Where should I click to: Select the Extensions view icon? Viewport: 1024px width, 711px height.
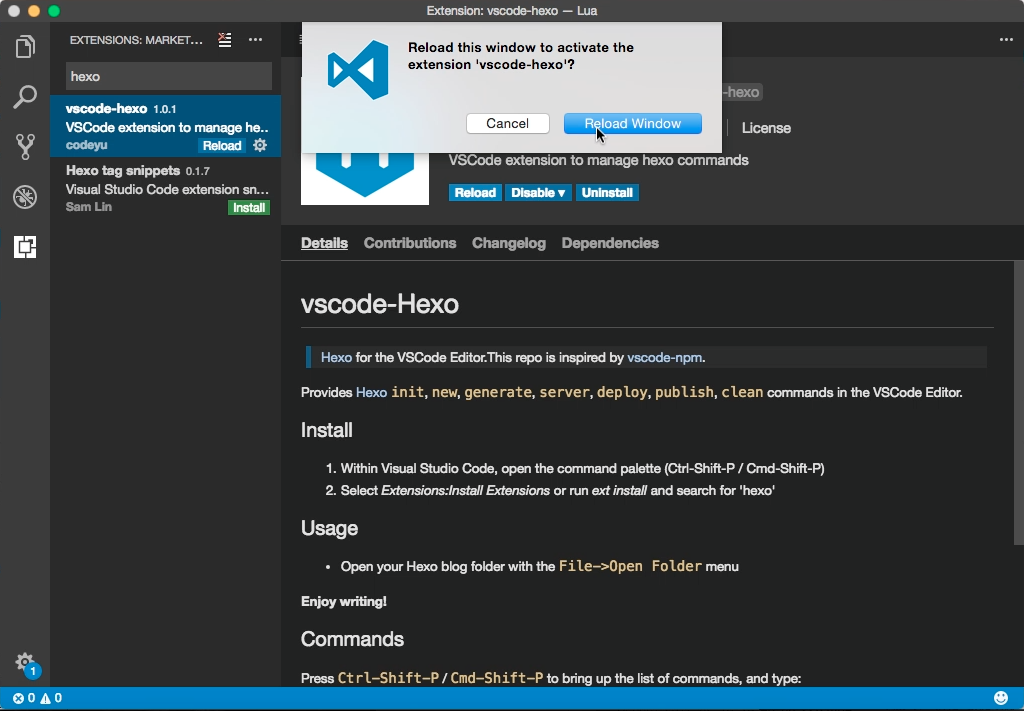(25, 247)
